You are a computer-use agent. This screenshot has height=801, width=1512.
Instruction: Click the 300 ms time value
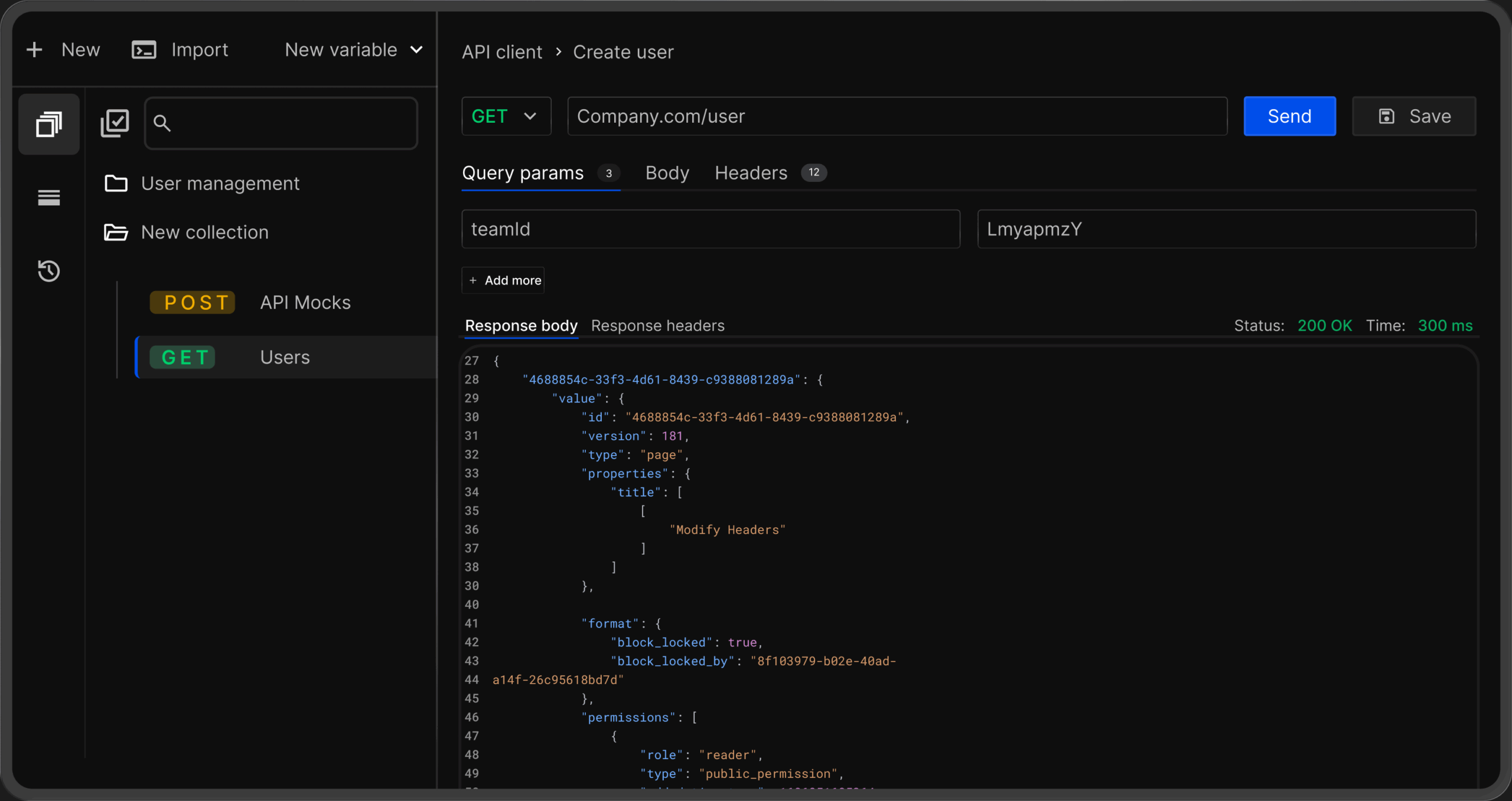pos(1445,326)
